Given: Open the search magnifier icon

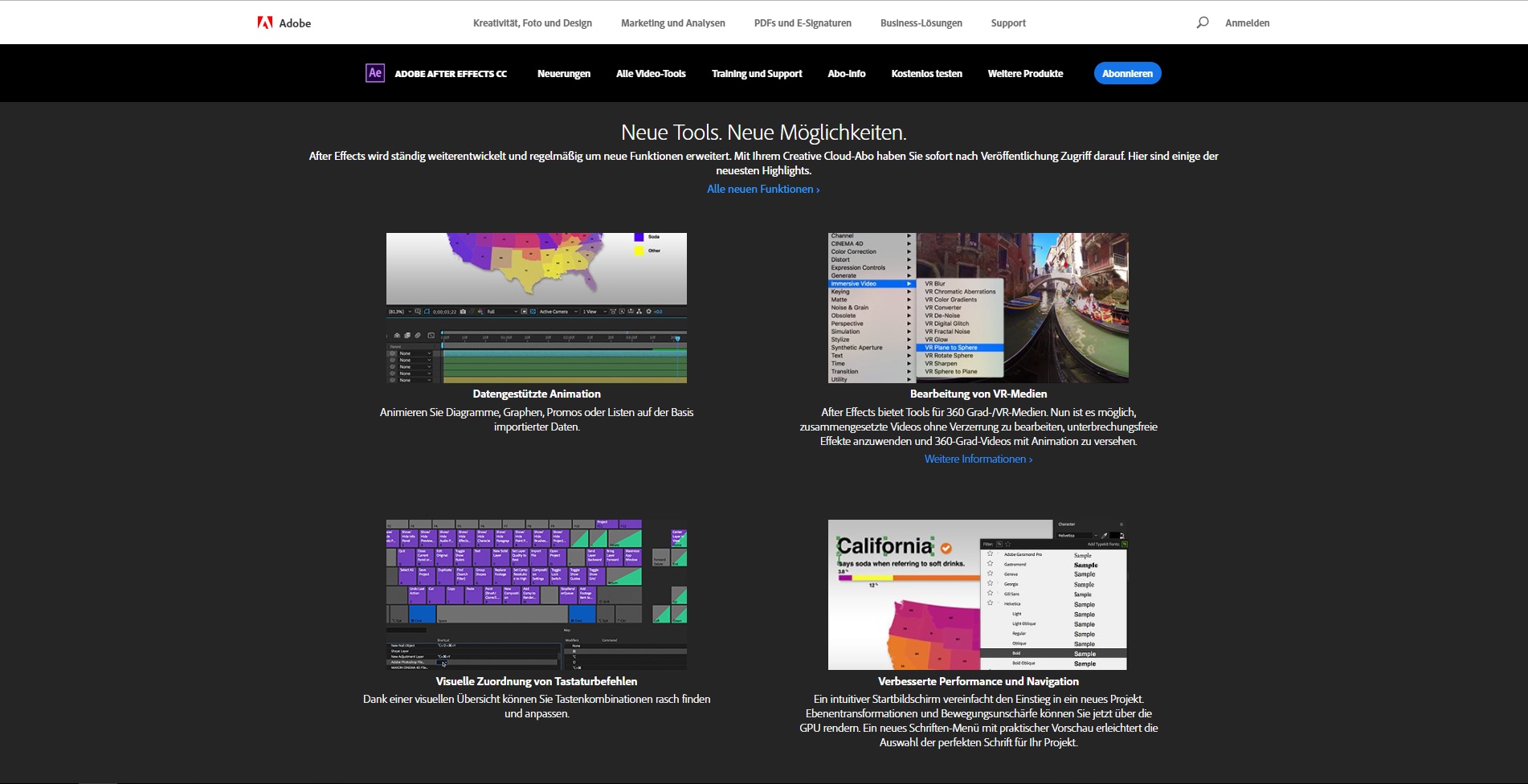Looking at the screenshot, I should point(1202,22).
